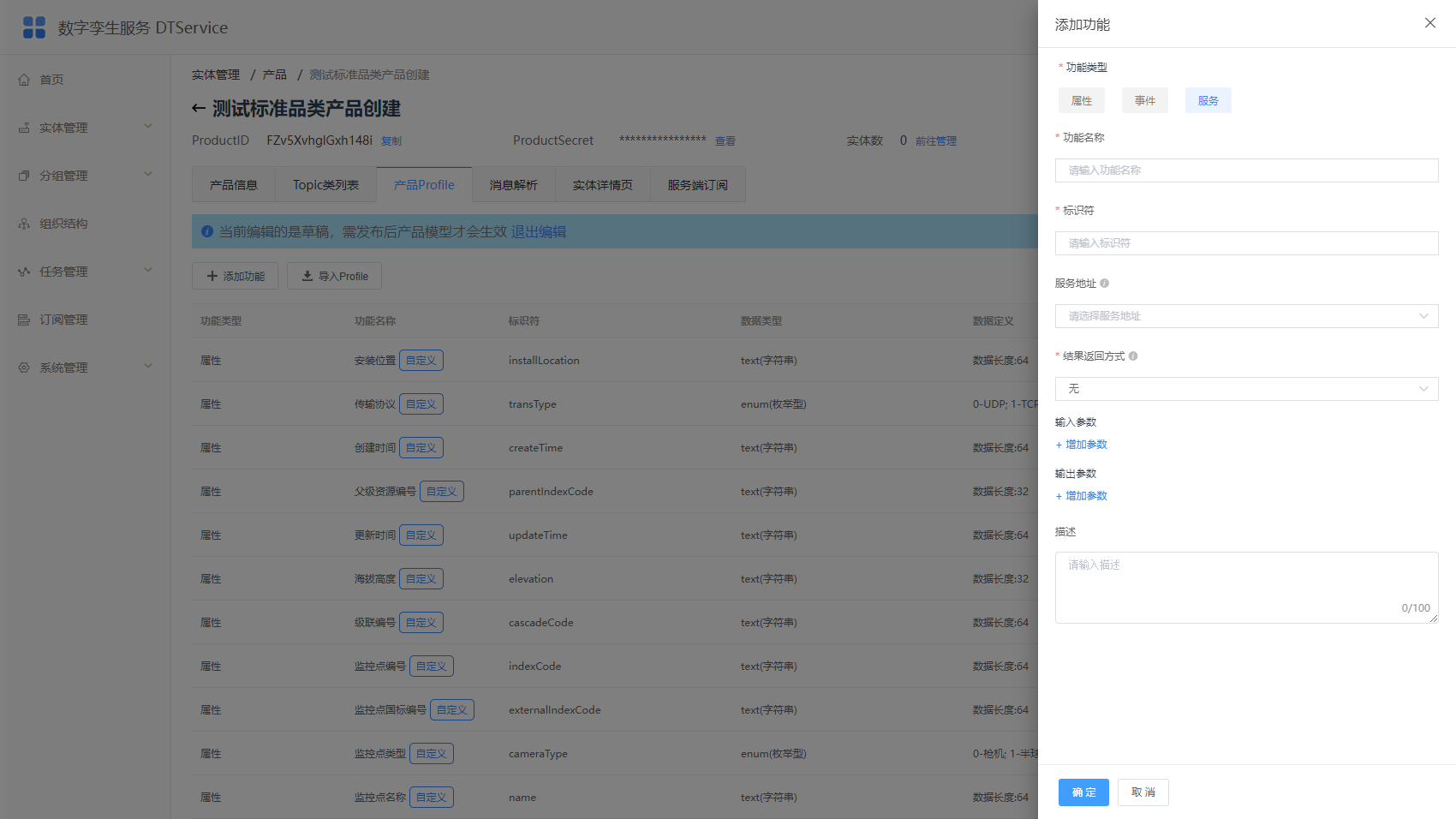Viewport: 1456px width, 819px height.
Task: Click the info icon beside 结果返回方式
Action: 1133,356
